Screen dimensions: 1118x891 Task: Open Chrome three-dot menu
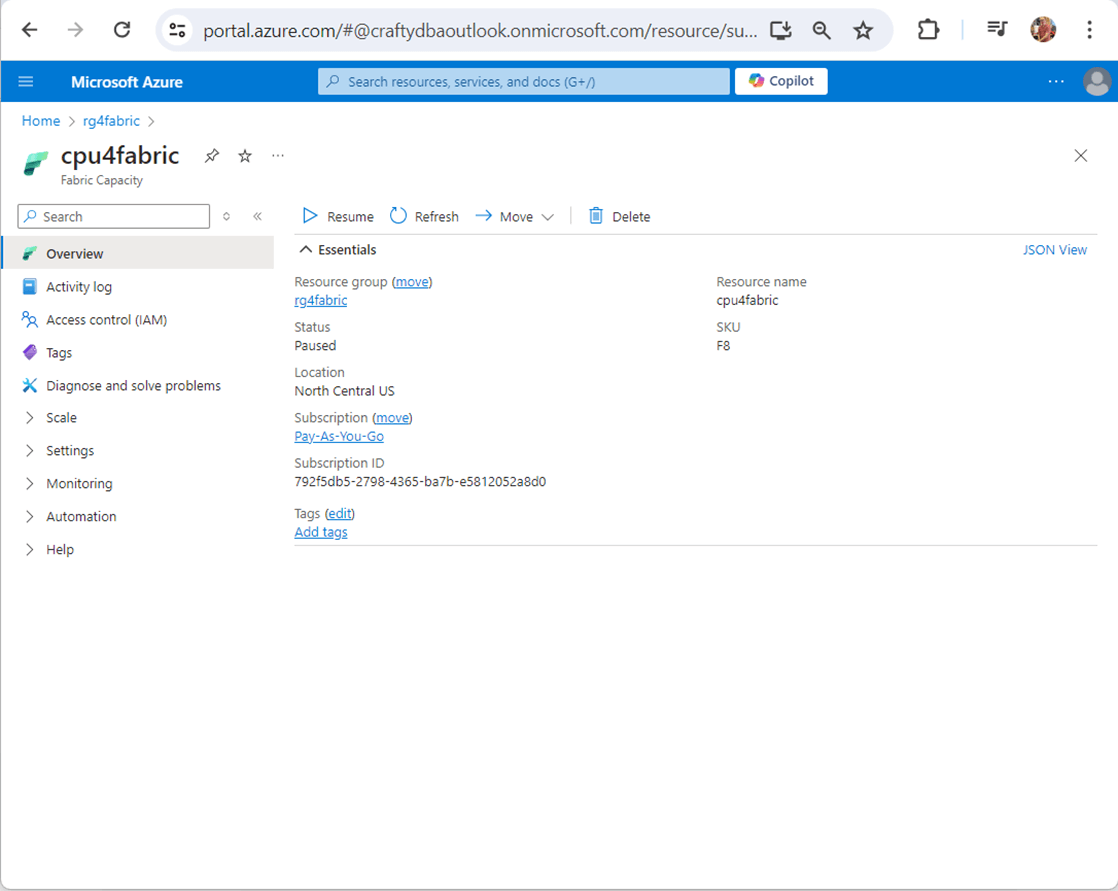pos(1089,30)
